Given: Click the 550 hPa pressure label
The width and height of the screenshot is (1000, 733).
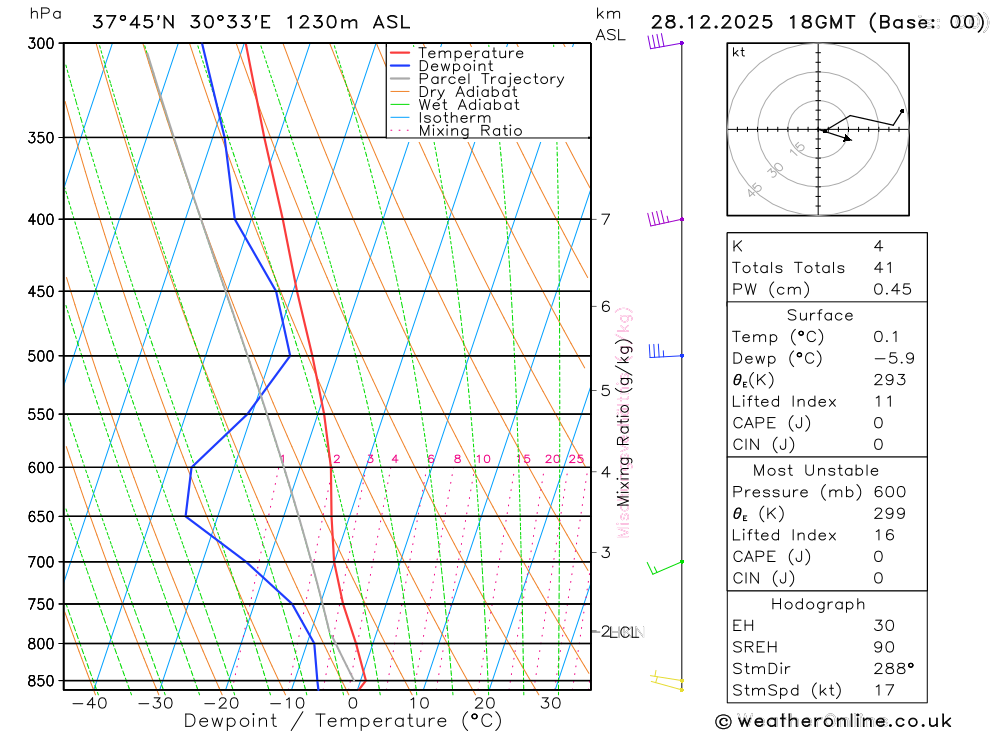Looking at the screenshot, I should coord(41,414).
